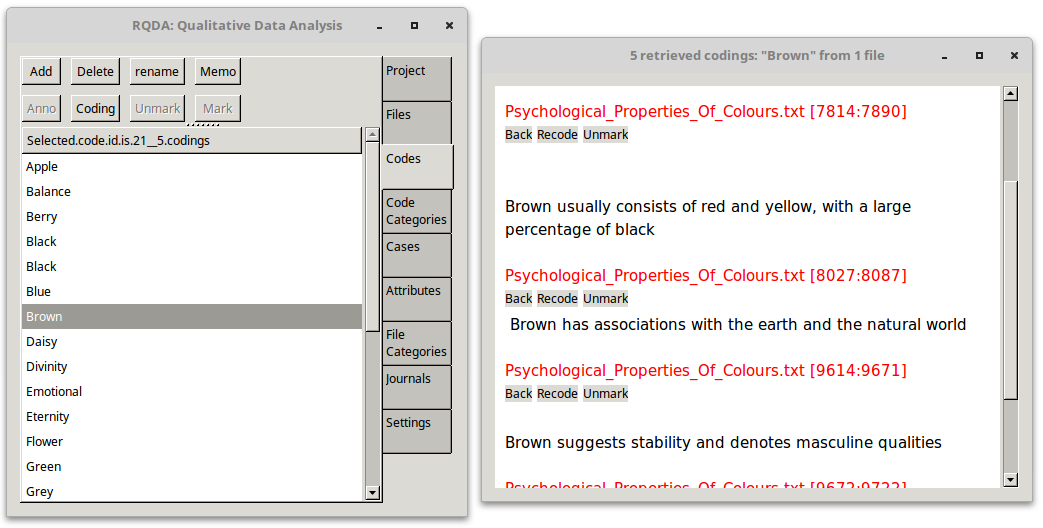Viewport: 1043px width, 528px height.
Task: Click the Add code button
Action: 41,72
